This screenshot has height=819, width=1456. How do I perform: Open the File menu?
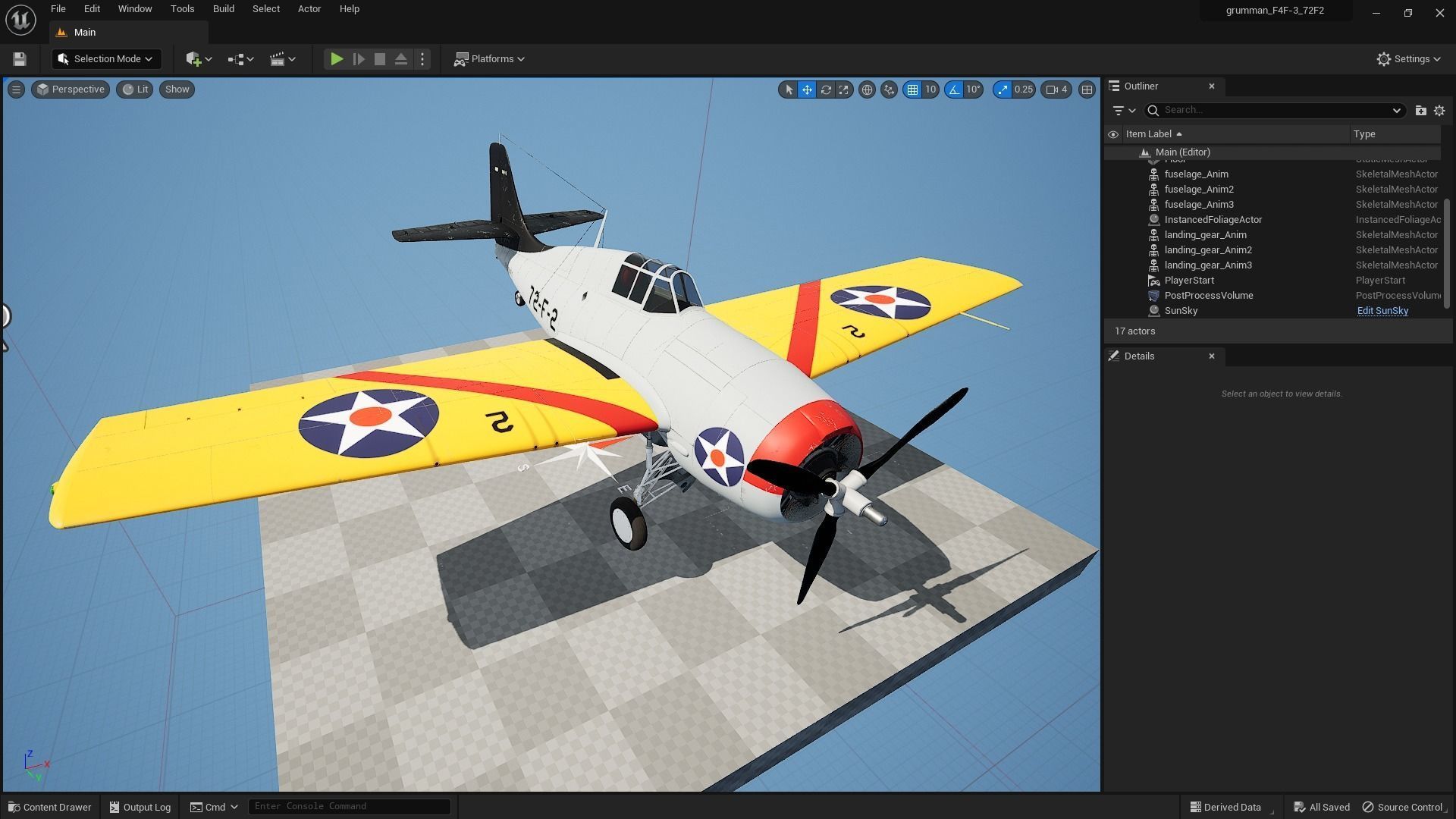click(x=58, y=9)
